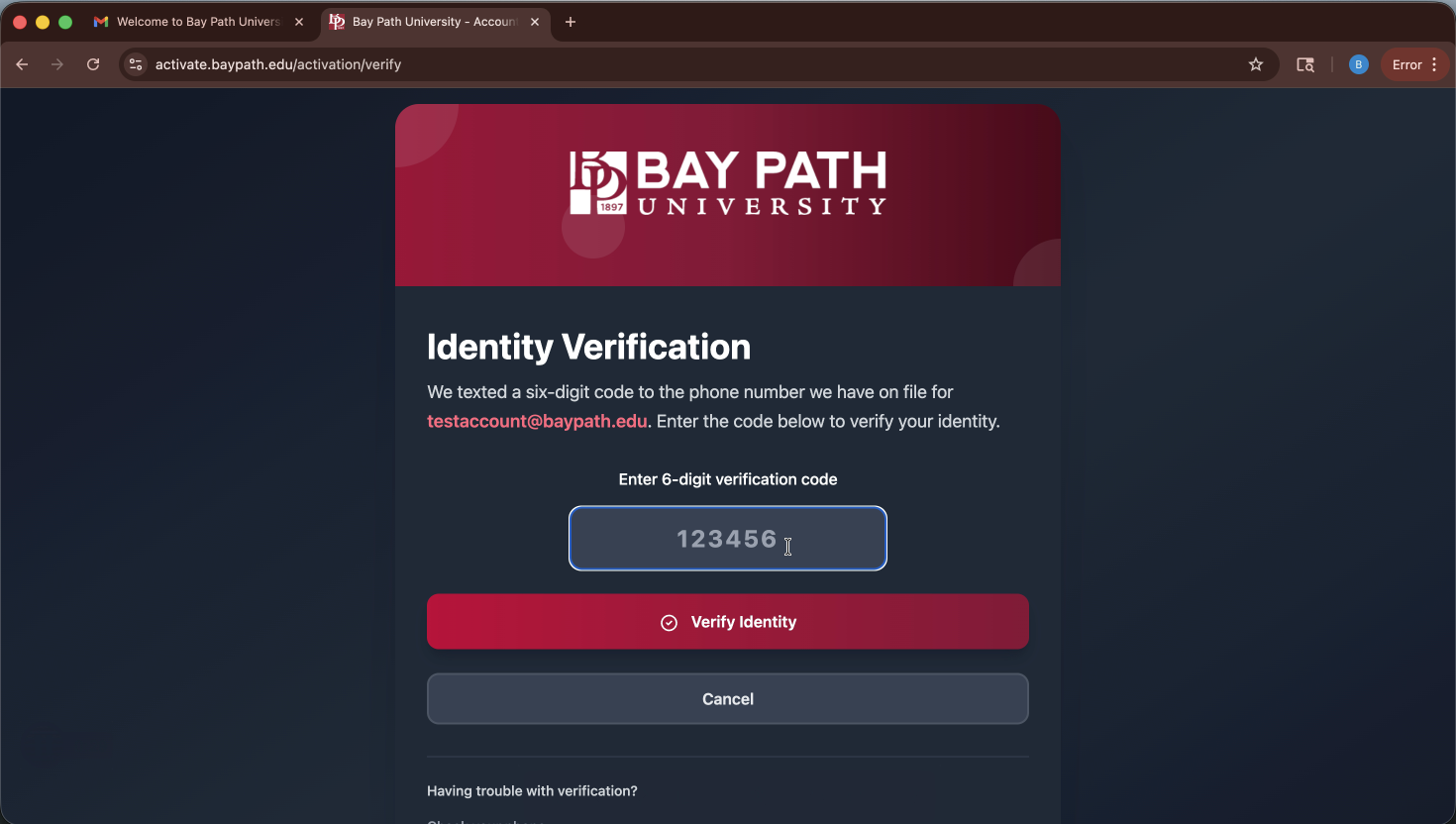1456x824 pixels.
Task: Open the side panel search icon
Action: coord(1305,64)
